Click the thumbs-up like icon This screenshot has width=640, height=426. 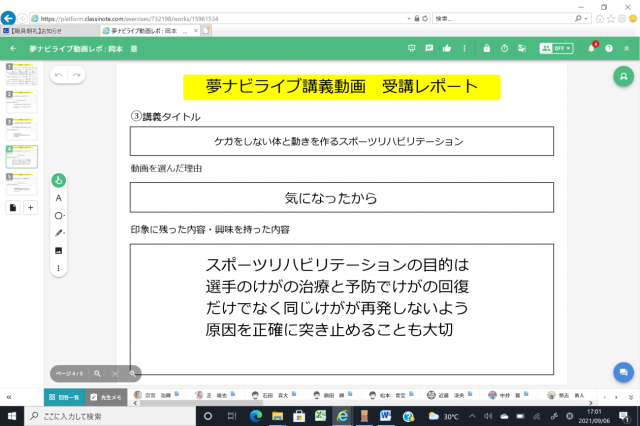coord(445,48)
